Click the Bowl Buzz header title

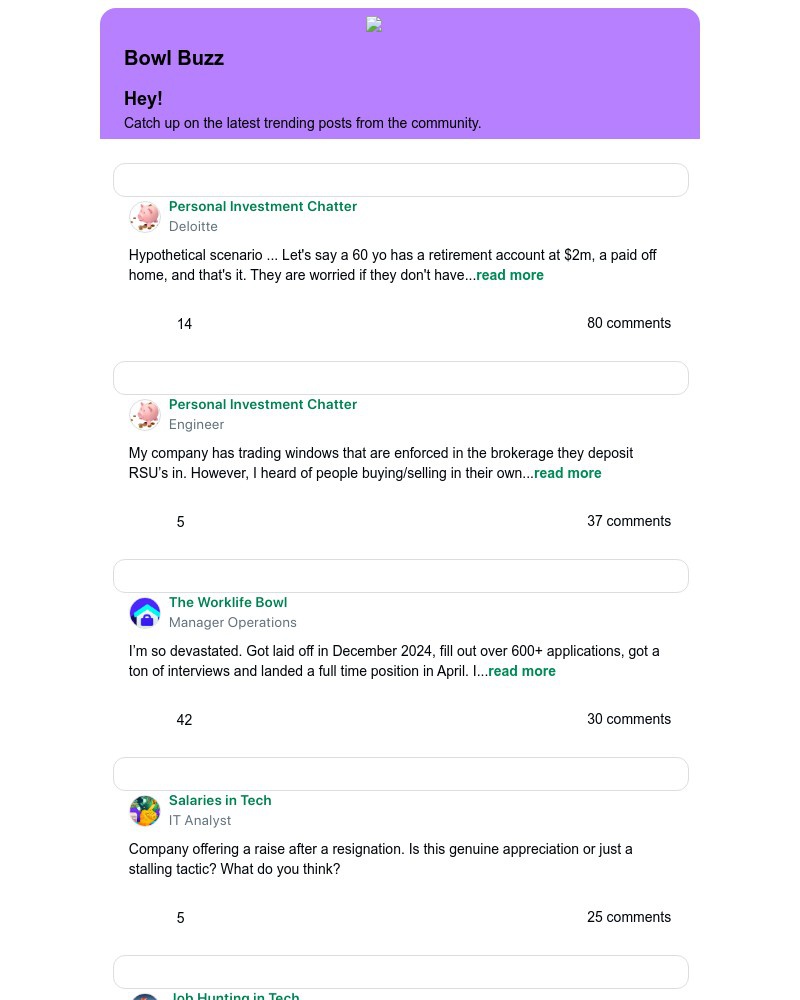click(x=174, y=58)
